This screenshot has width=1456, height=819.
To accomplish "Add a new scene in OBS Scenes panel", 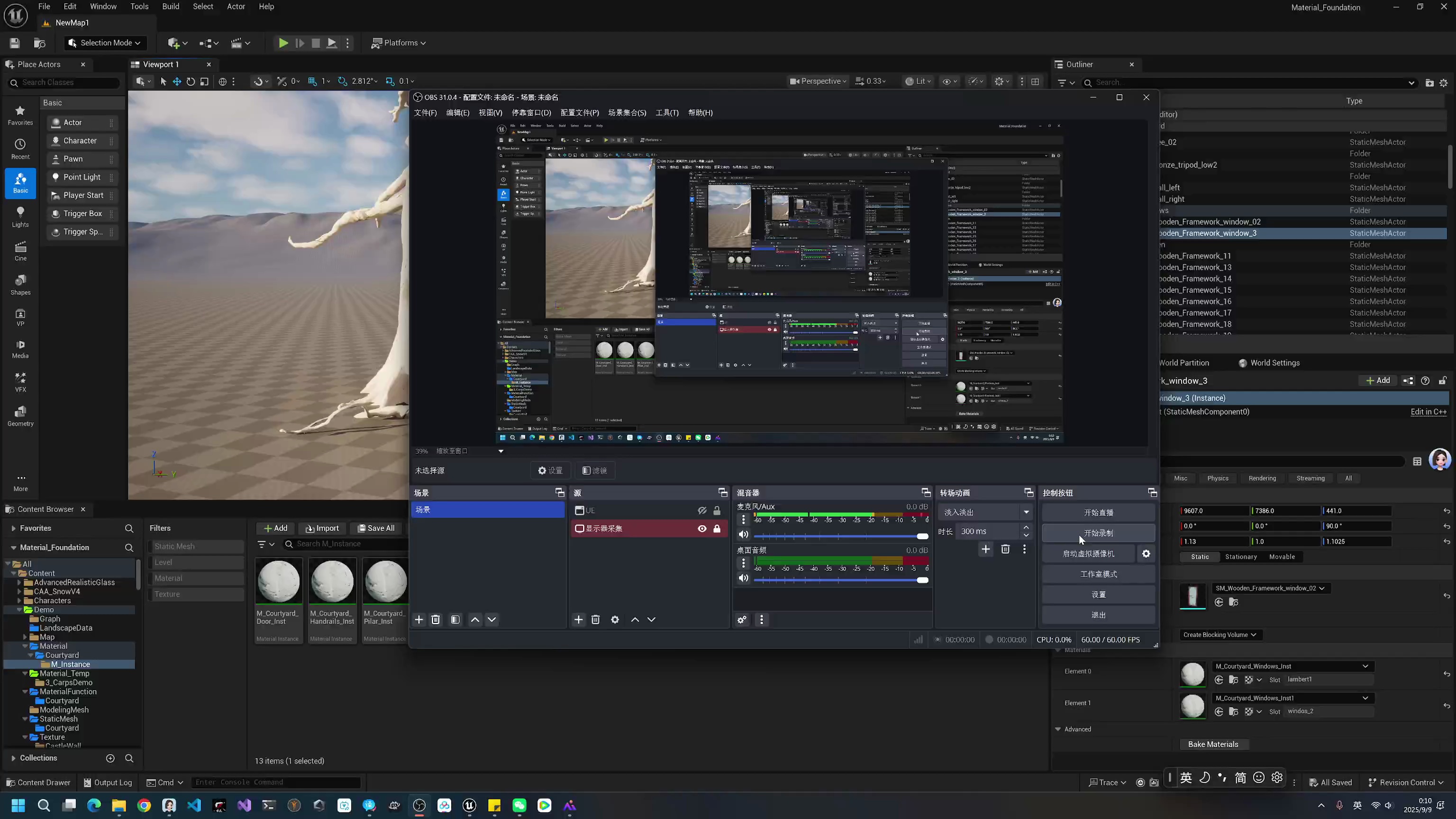I will click(x=419, y=620).
